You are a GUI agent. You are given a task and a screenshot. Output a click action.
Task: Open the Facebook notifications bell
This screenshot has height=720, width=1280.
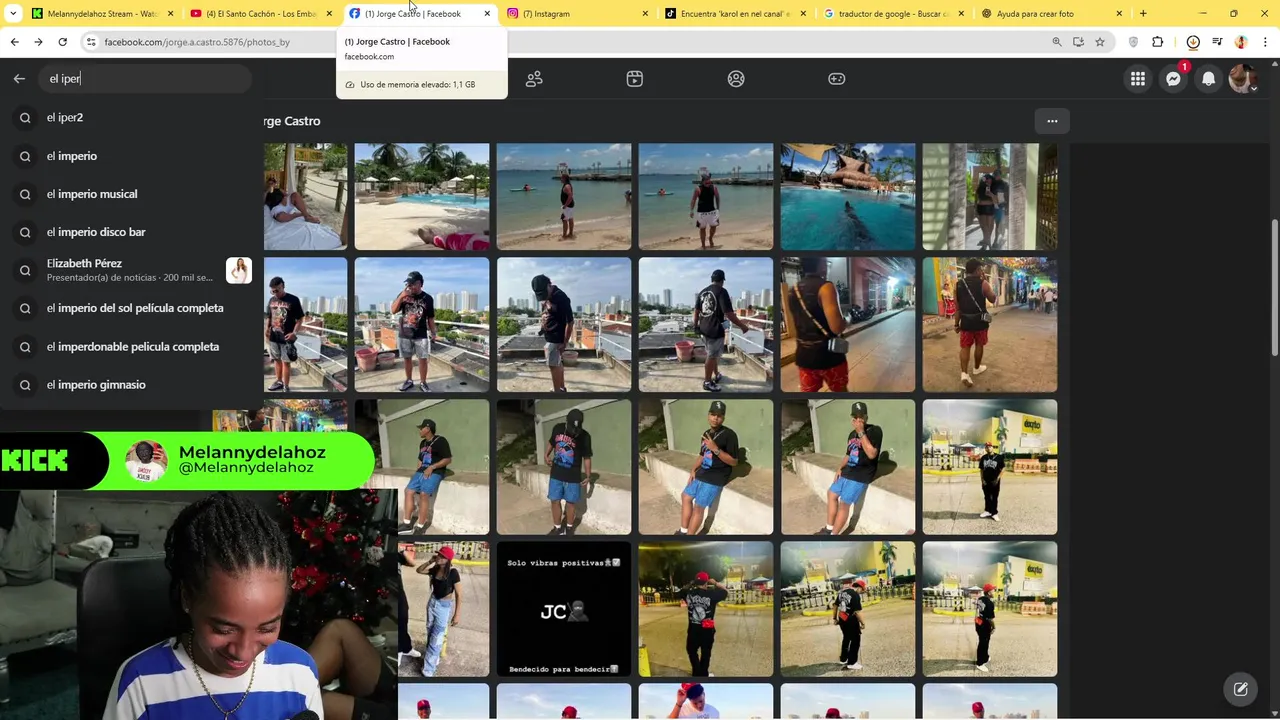pyautogui.click(x=1208, y=79)
